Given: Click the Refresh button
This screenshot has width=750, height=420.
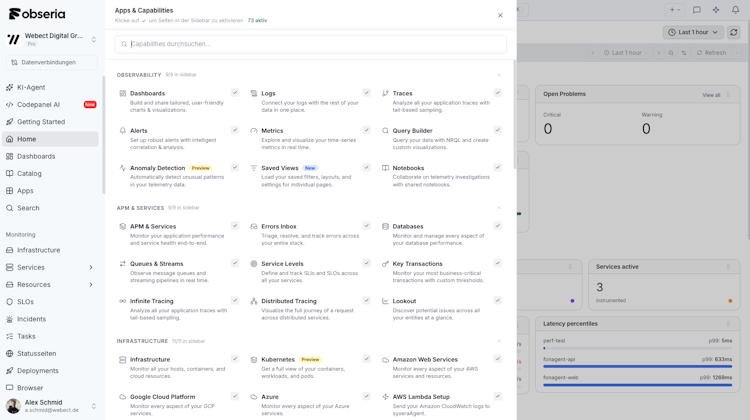Looking at the screenshot, I should (711, 53).
